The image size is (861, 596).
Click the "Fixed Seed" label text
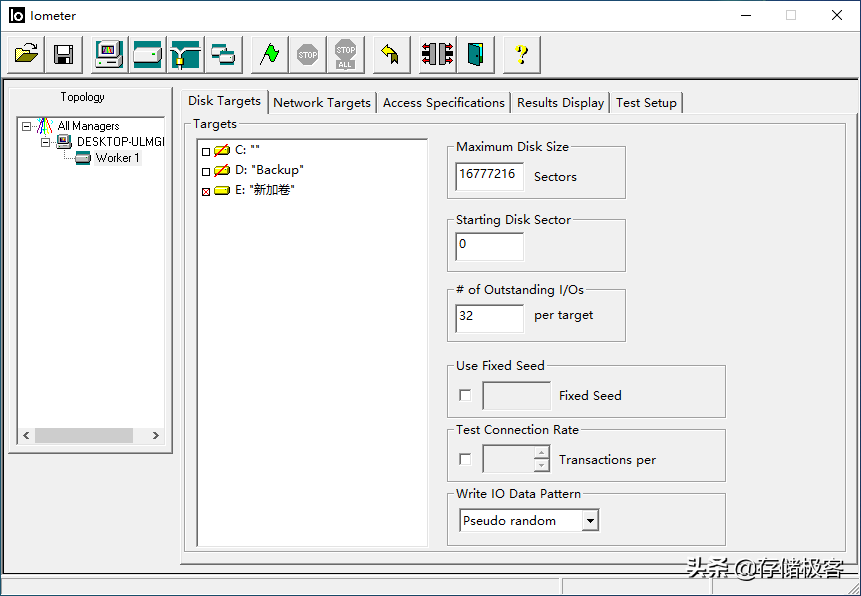[590, 396]
